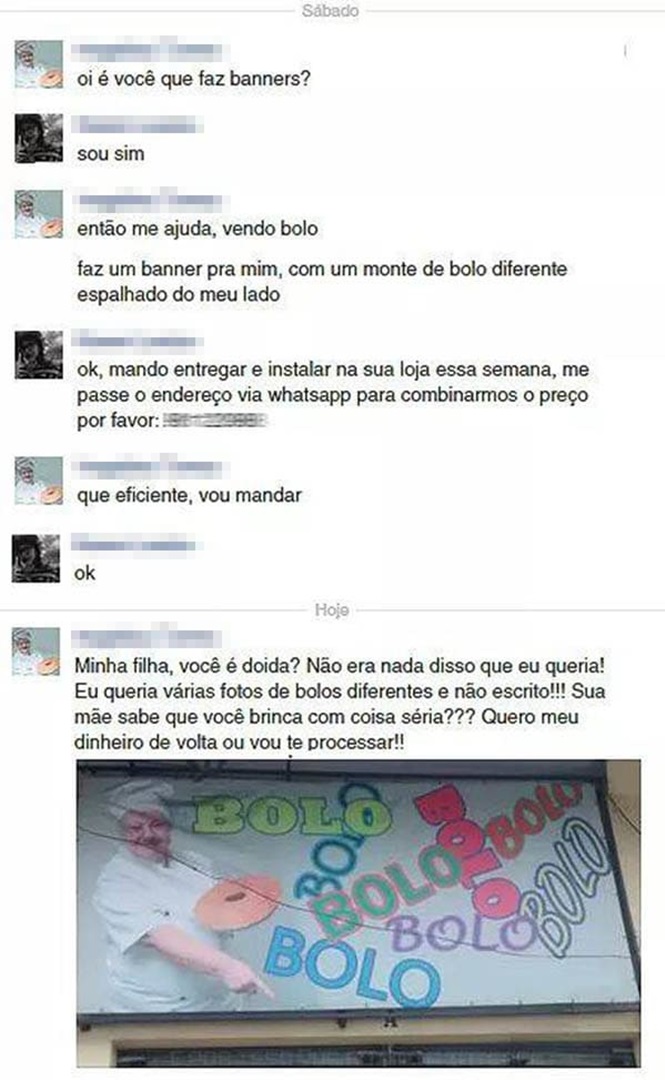Click the "Hoje" date separator

pos(331,610)
